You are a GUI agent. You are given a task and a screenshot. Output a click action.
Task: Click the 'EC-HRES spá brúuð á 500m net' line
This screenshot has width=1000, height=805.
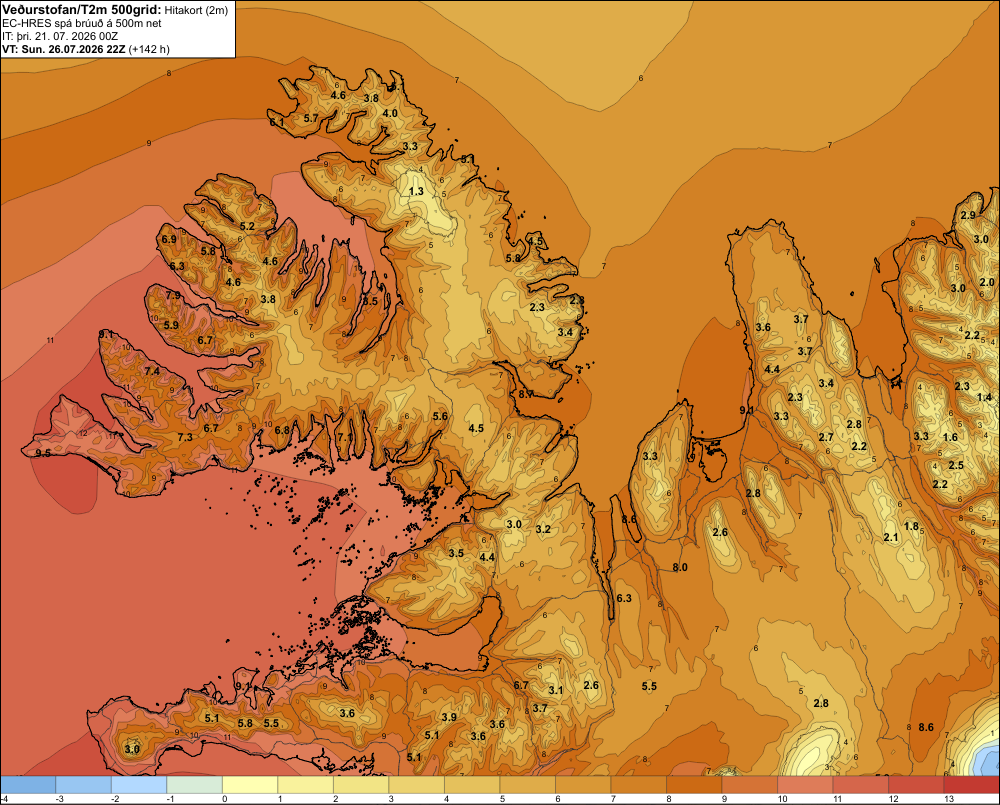(82, 23)
